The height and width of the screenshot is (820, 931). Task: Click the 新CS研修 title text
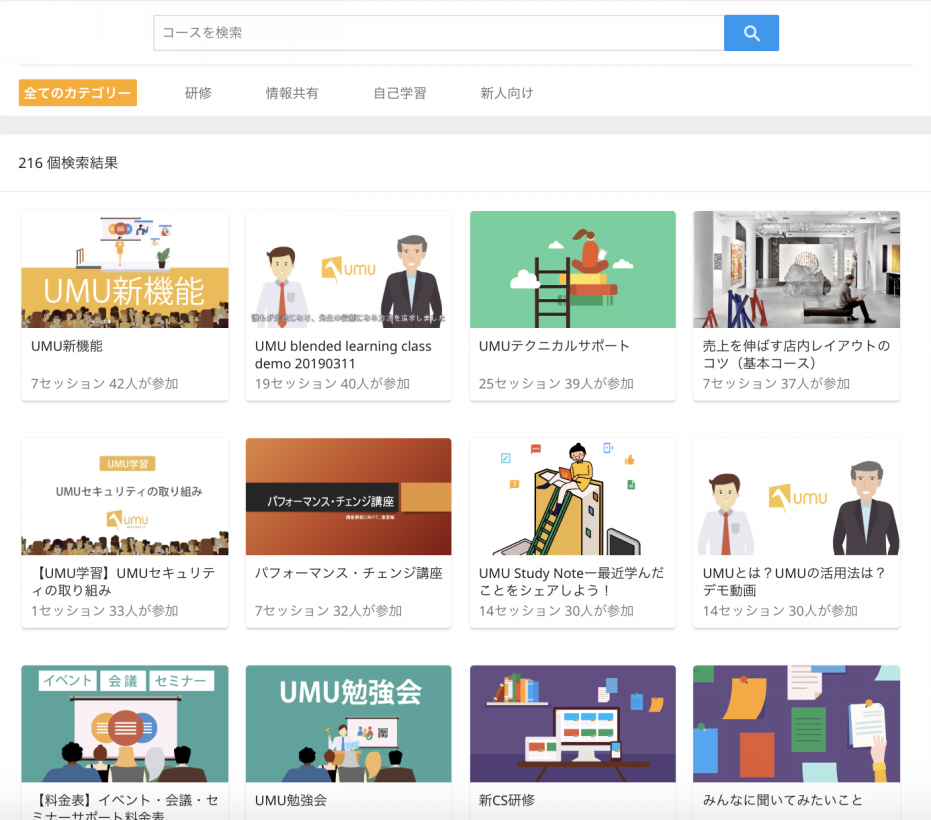[x=506, y=800]
